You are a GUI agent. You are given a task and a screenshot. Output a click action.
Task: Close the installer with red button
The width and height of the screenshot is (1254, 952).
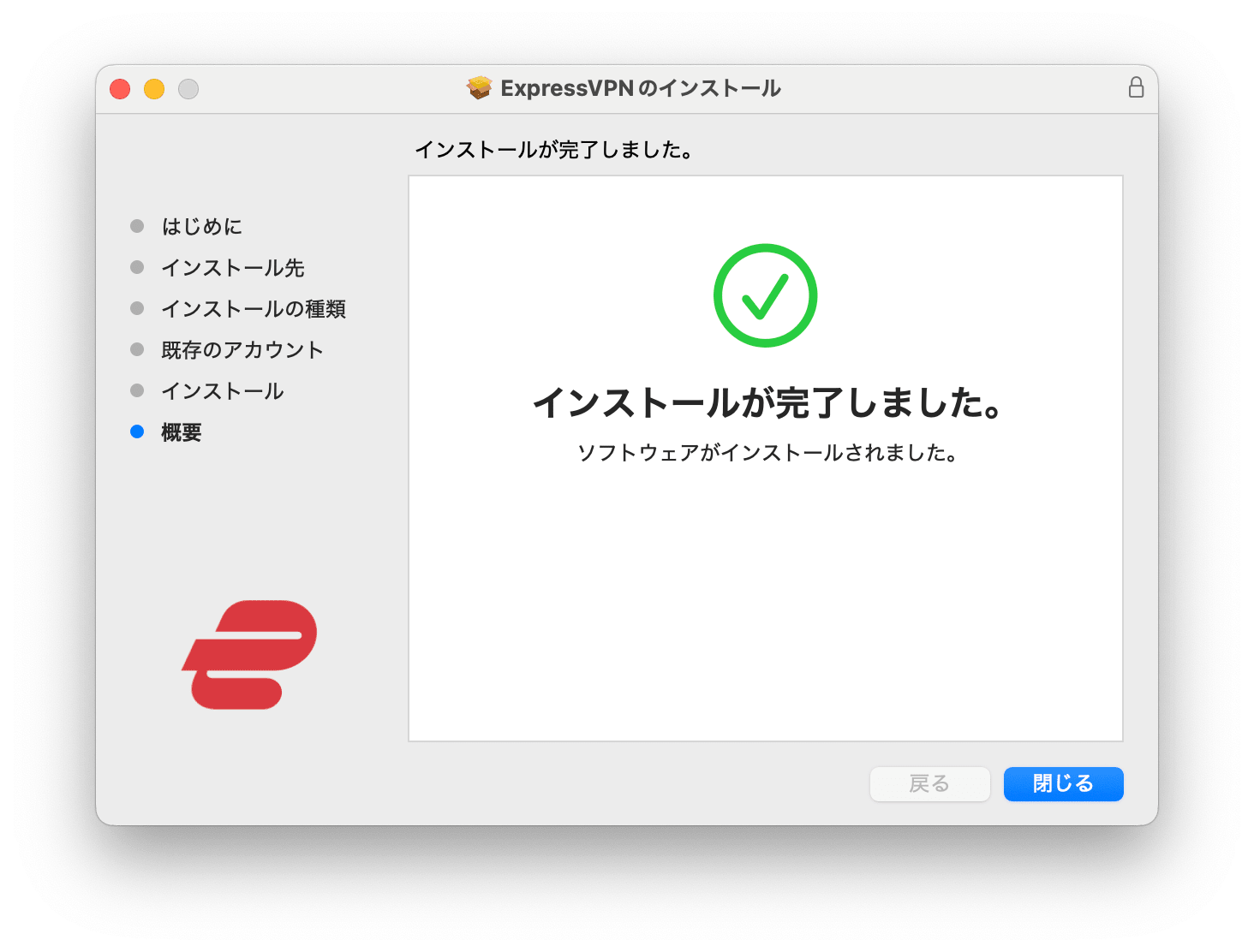[x=120, y=88]
